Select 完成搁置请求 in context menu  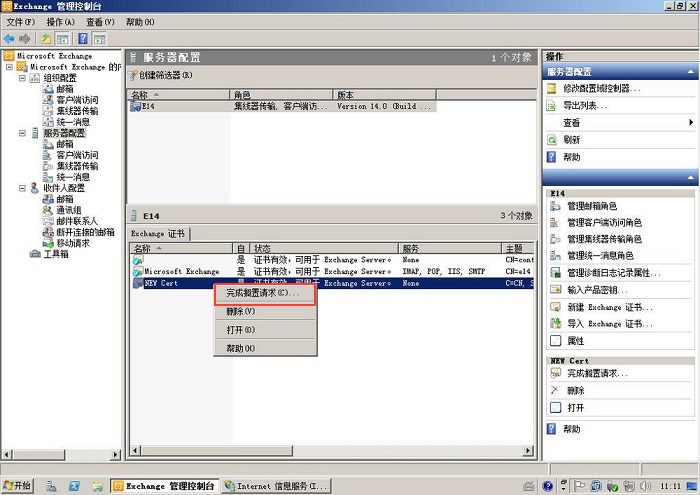262,293
